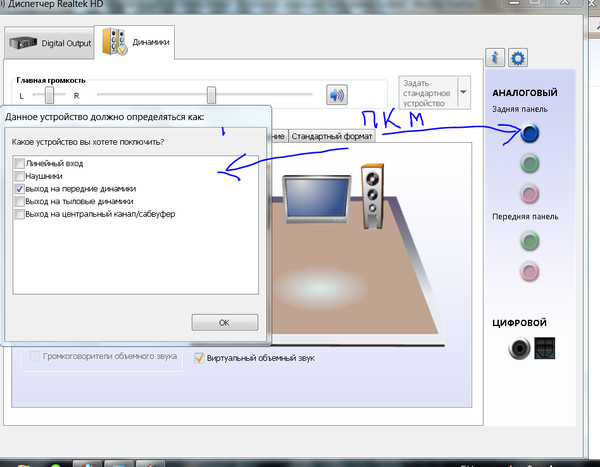Click the round digital coaxial connector icon

point(519,348)
